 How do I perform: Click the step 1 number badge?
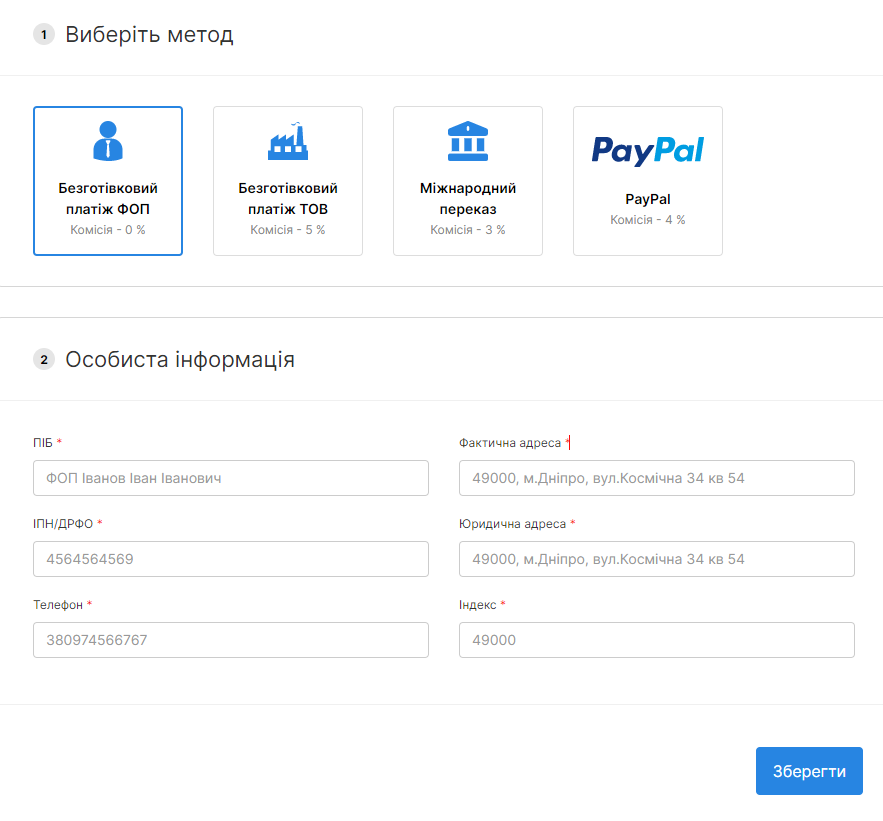tap(44, 35)
